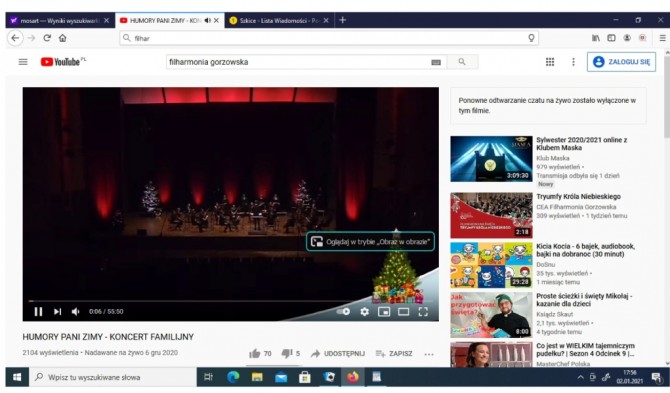Click the Firefox address bar

click(329, 38)
